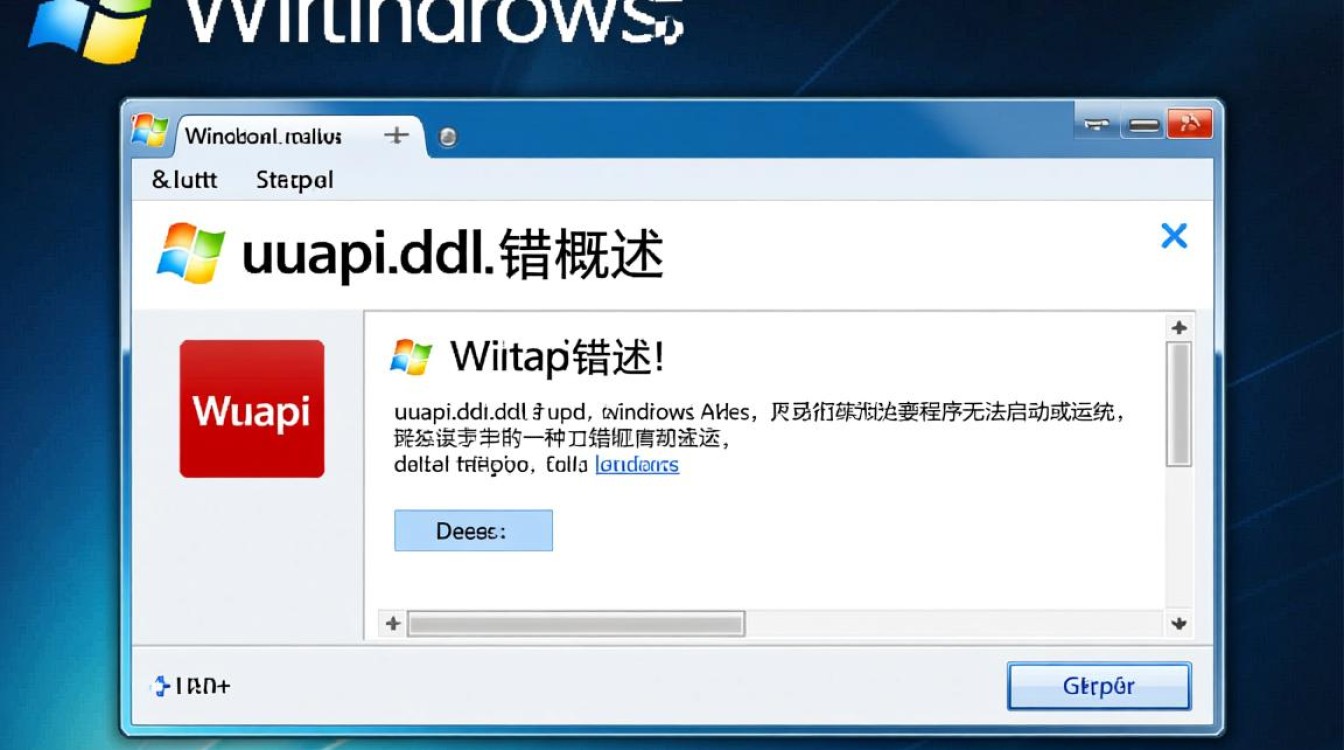This screenshot has width=1344, height=750.
Task: Click the vertical scrollbar down arrow
Action: coord(1179,624)
